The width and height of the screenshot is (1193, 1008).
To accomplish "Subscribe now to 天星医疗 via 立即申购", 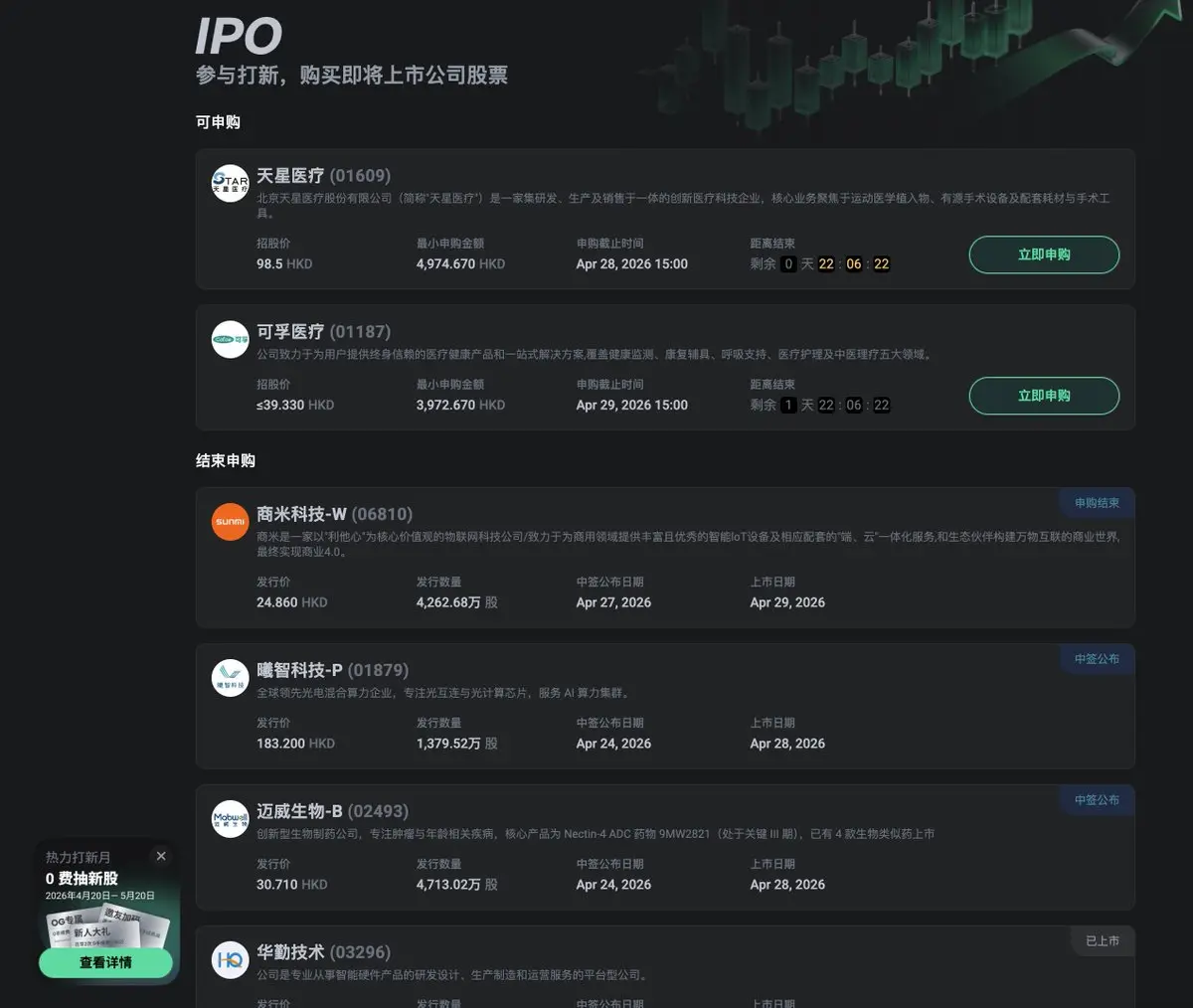I will point(1044,254).
